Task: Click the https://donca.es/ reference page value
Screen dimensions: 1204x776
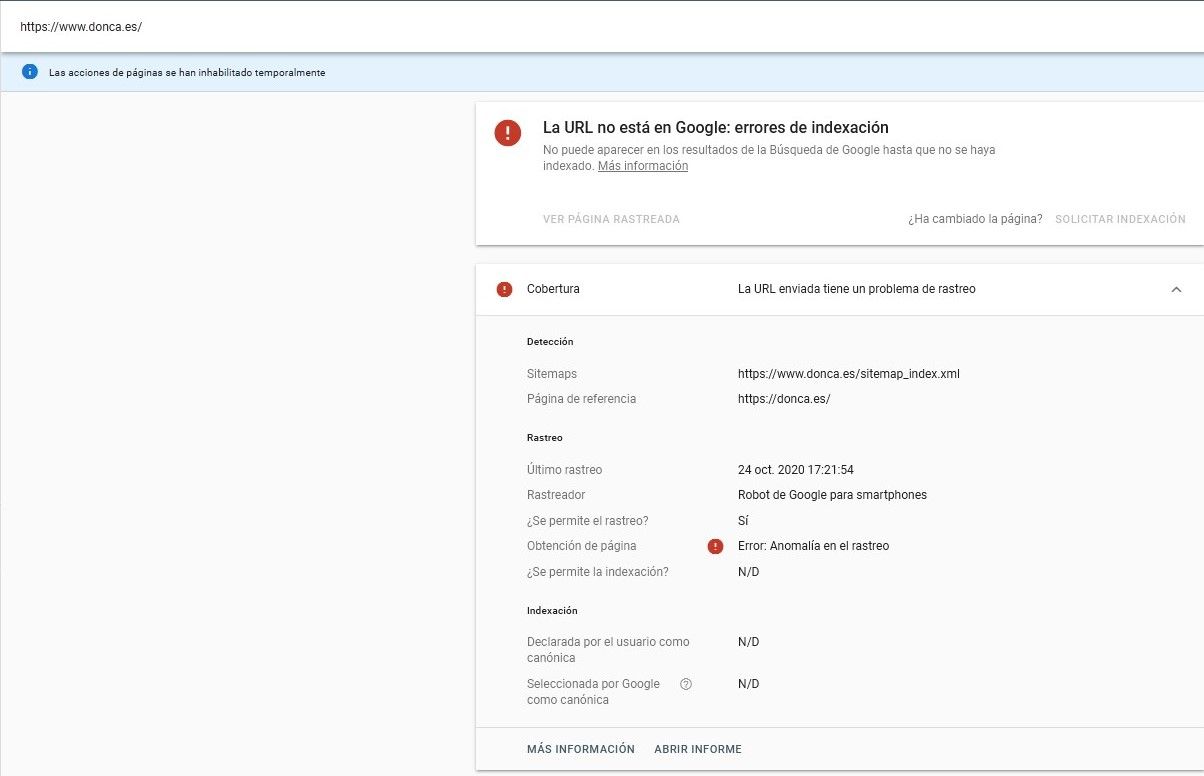Action: pyautogui.click(x=784, y=399)
